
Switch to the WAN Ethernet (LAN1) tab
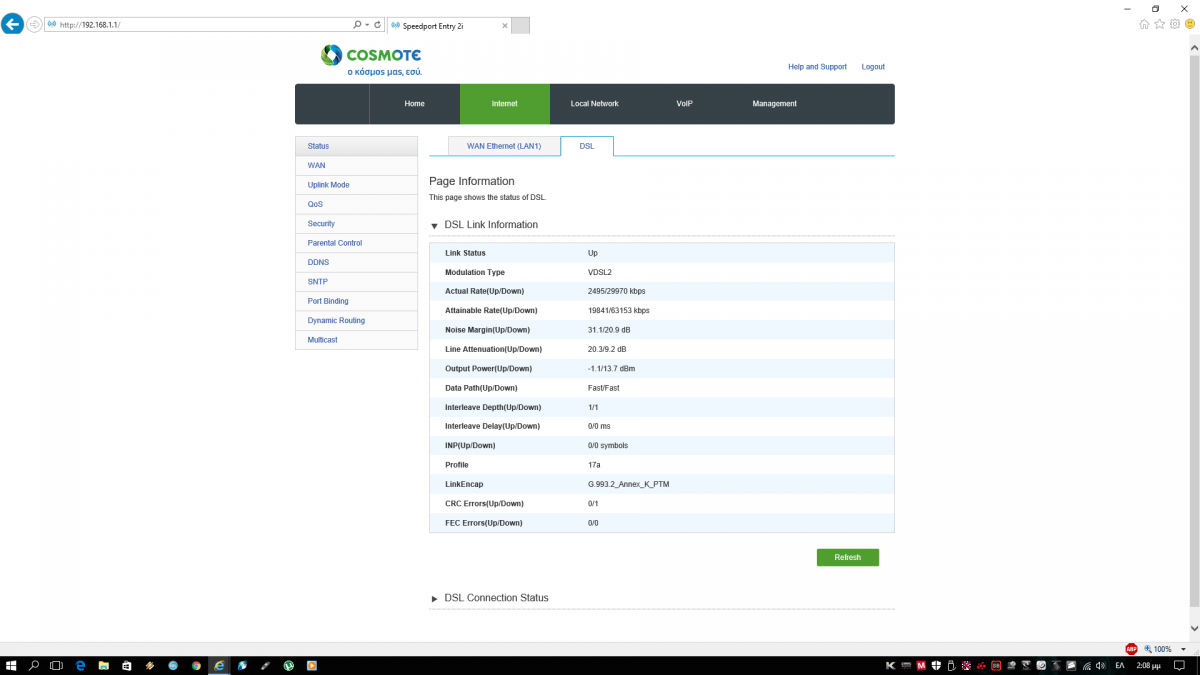pyautogui.click(x=503, y=146)
